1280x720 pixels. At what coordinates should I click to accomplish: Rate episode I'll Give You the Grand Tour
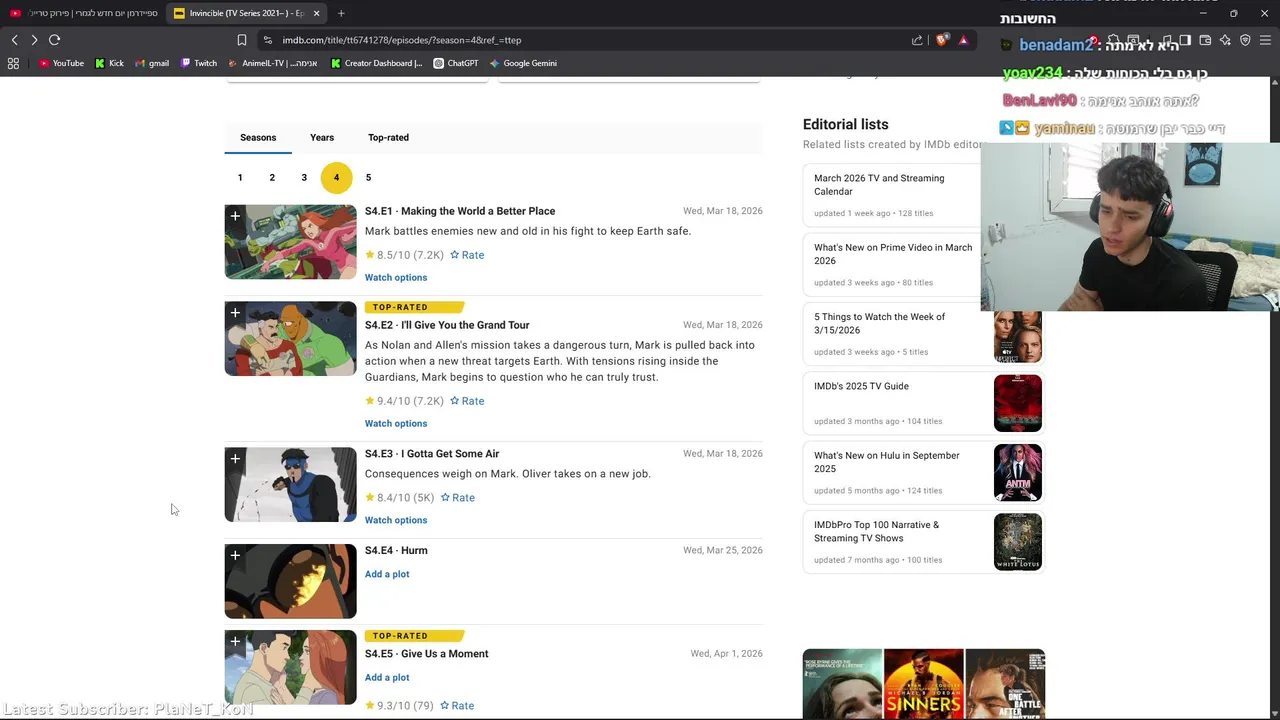[x=467, y=401]
